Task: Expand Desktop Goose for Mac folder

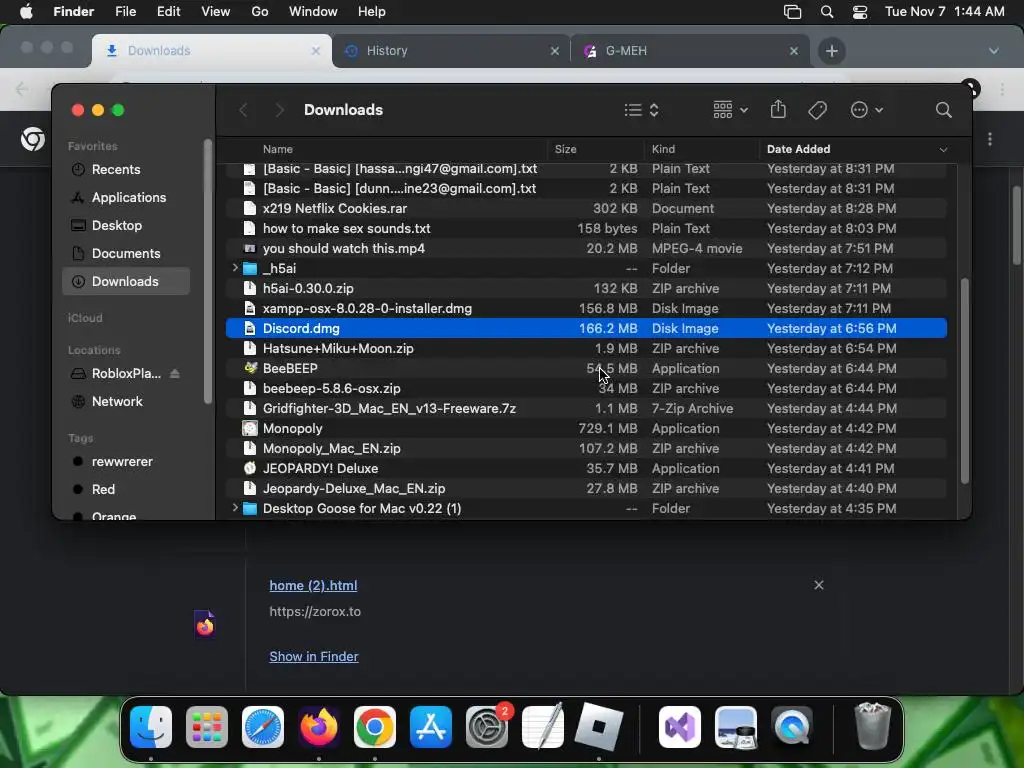Action: [x=234, y=507]
